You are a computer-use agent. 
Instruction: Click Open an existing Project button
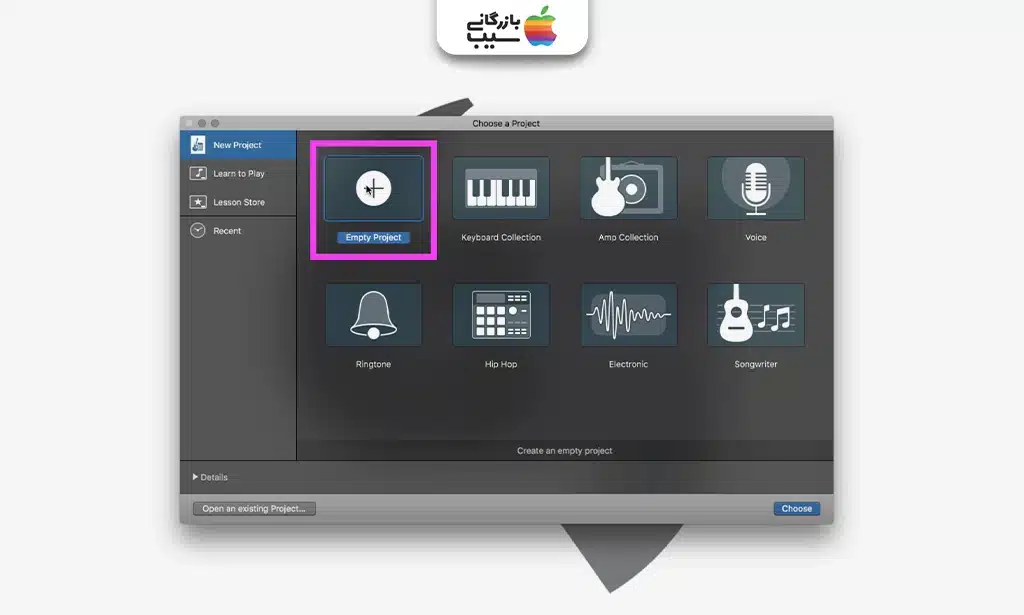[254, 509]
